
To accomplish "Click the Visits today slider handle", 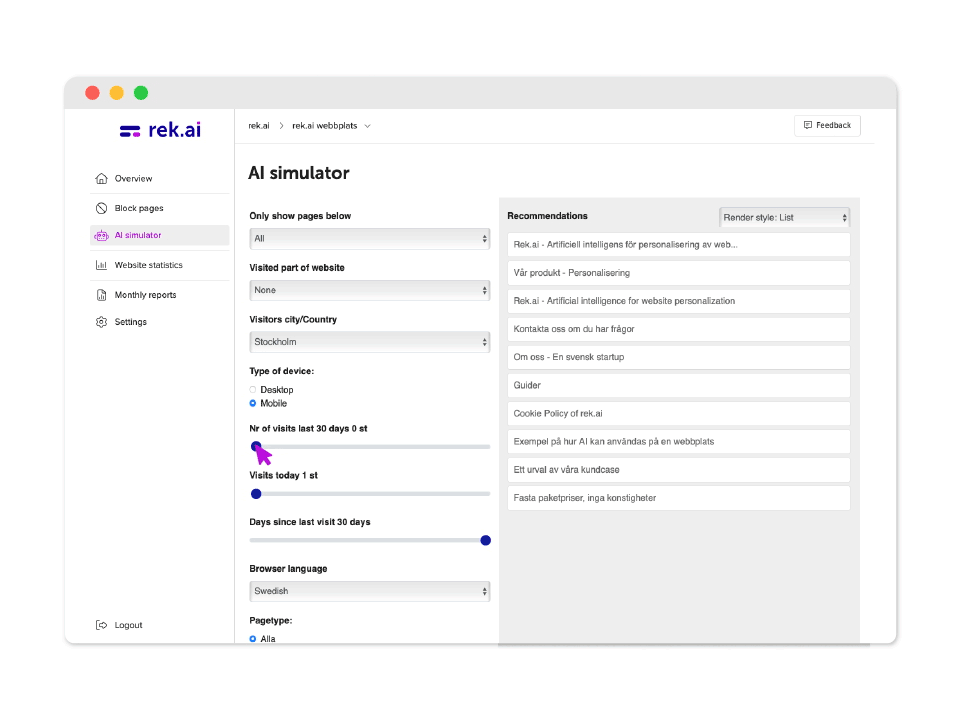I will (x=256, y=494).
